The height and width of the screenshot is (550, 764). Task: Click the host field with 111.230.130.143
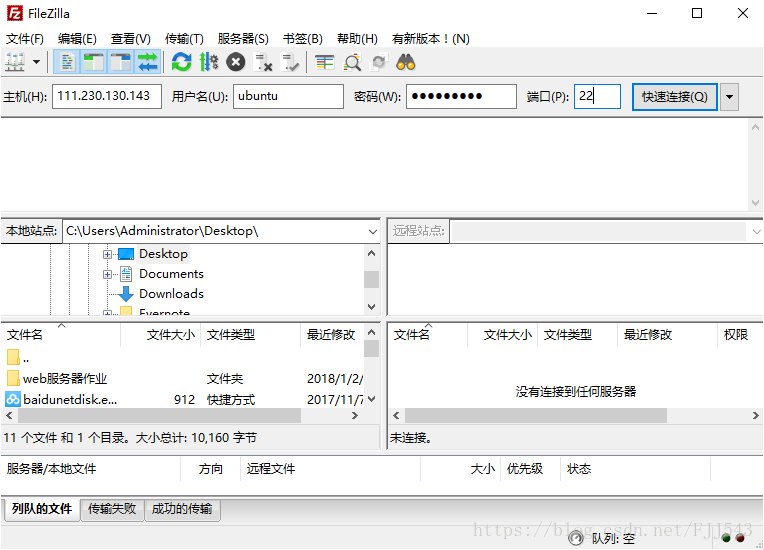tap(107, 96)
